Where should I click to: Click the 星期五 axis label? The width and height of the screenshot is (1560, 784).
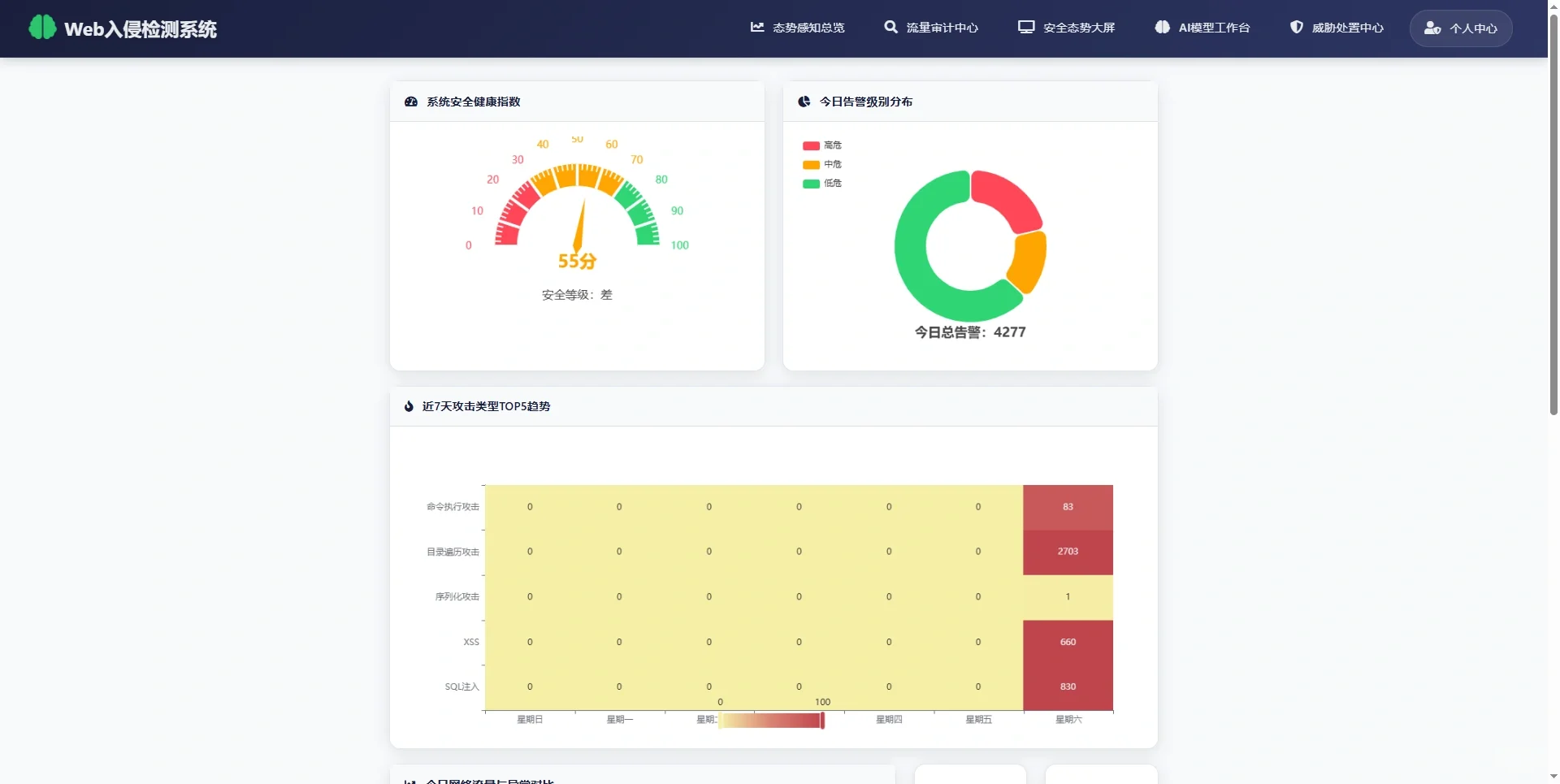click(978, 720)
